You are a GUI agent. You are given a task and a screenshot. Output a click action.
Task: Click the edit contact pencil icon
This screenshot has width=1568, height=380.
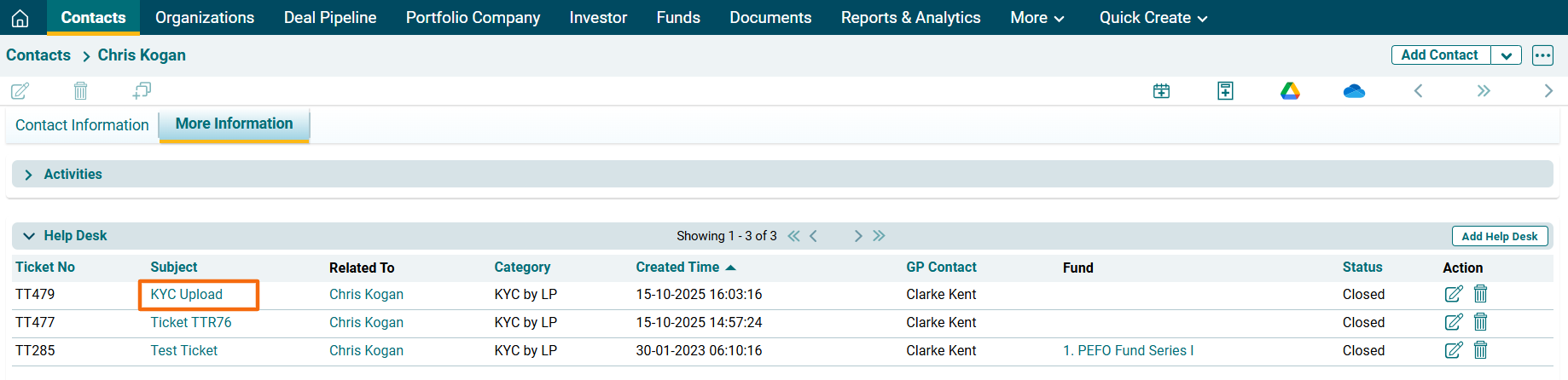(x=20, y=90)
